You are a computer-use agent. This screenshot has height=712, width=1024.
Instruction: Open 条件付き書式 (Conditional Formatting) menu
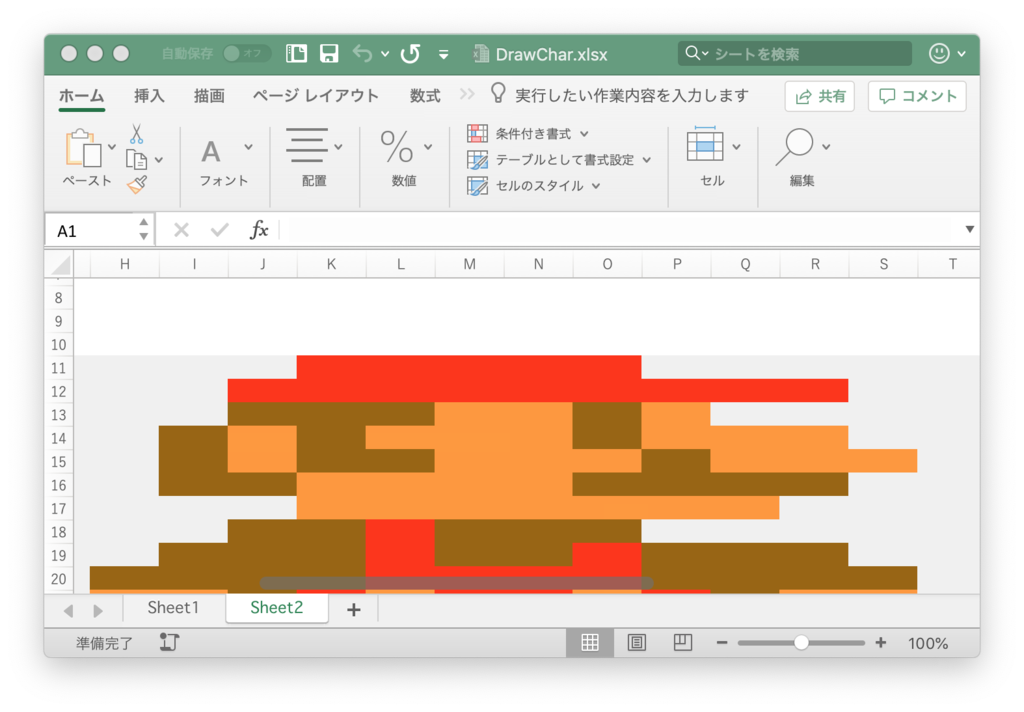click(528, 134)
